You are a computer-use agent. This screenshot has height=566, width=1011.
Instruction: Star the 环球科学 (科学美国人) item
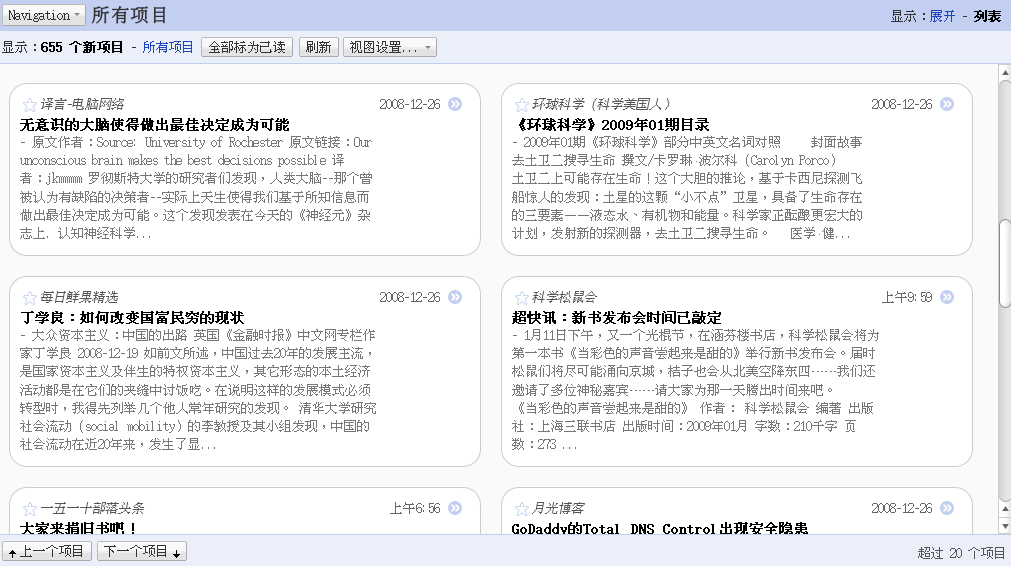522,104
